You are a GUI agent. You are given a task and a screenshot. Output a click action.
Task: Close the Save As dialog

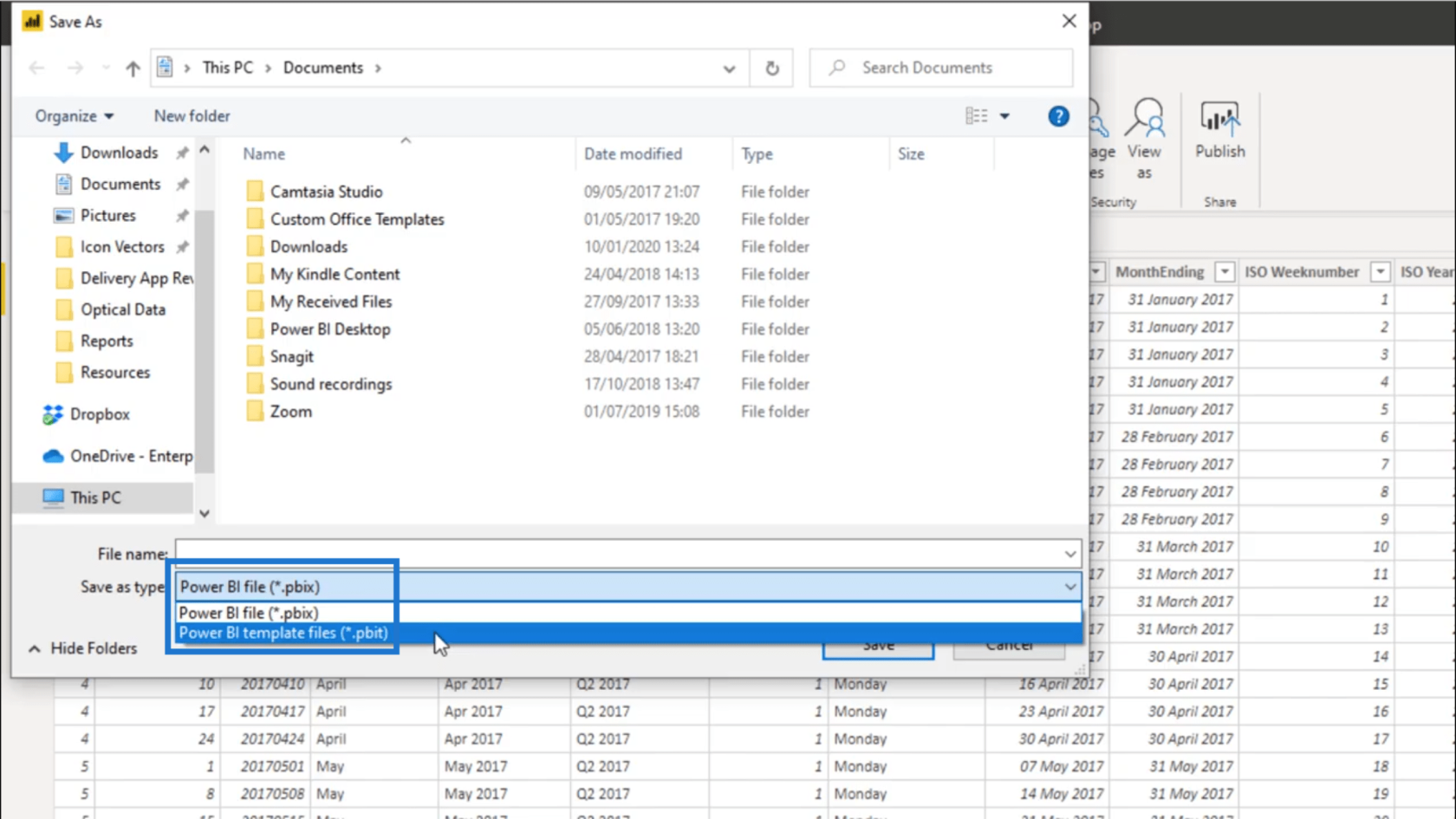coord(1069,21)
